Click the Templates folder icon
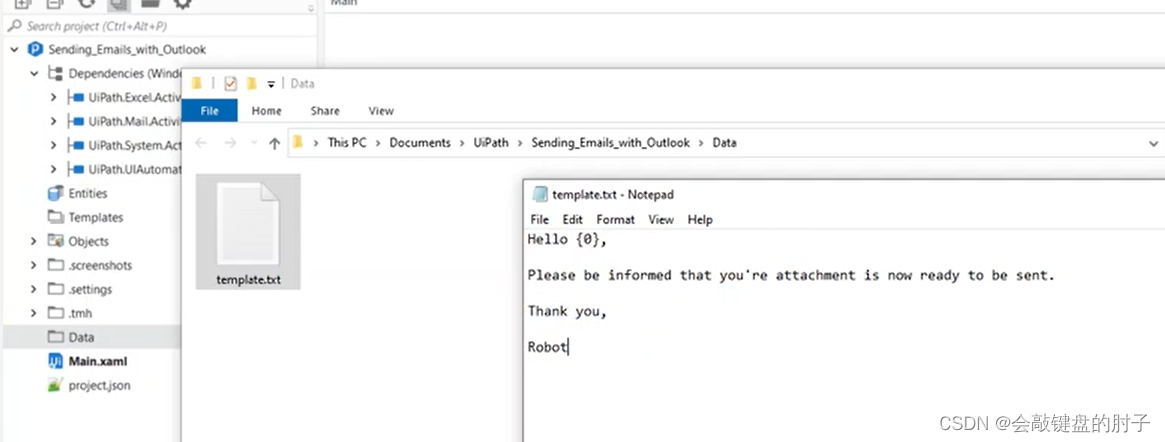This screenshot has width=1165, height=442. click(55, 217)
